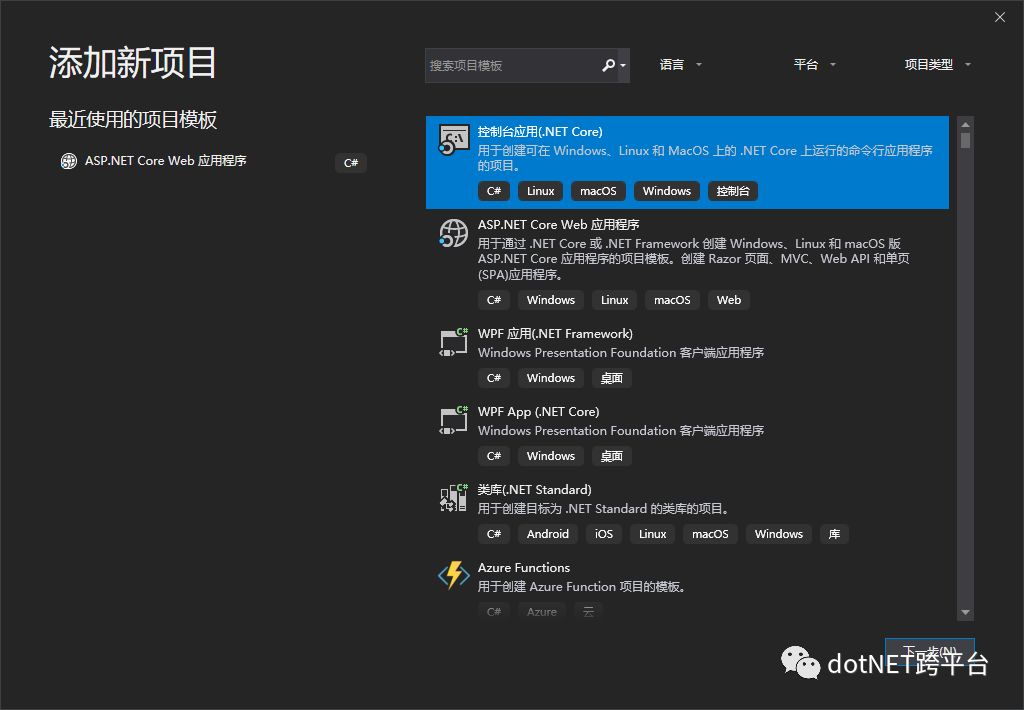This screenshot has height=710, width=1024.
Task: Click the 类库(.NET Standard) library icon
Action: coord(453,498)
